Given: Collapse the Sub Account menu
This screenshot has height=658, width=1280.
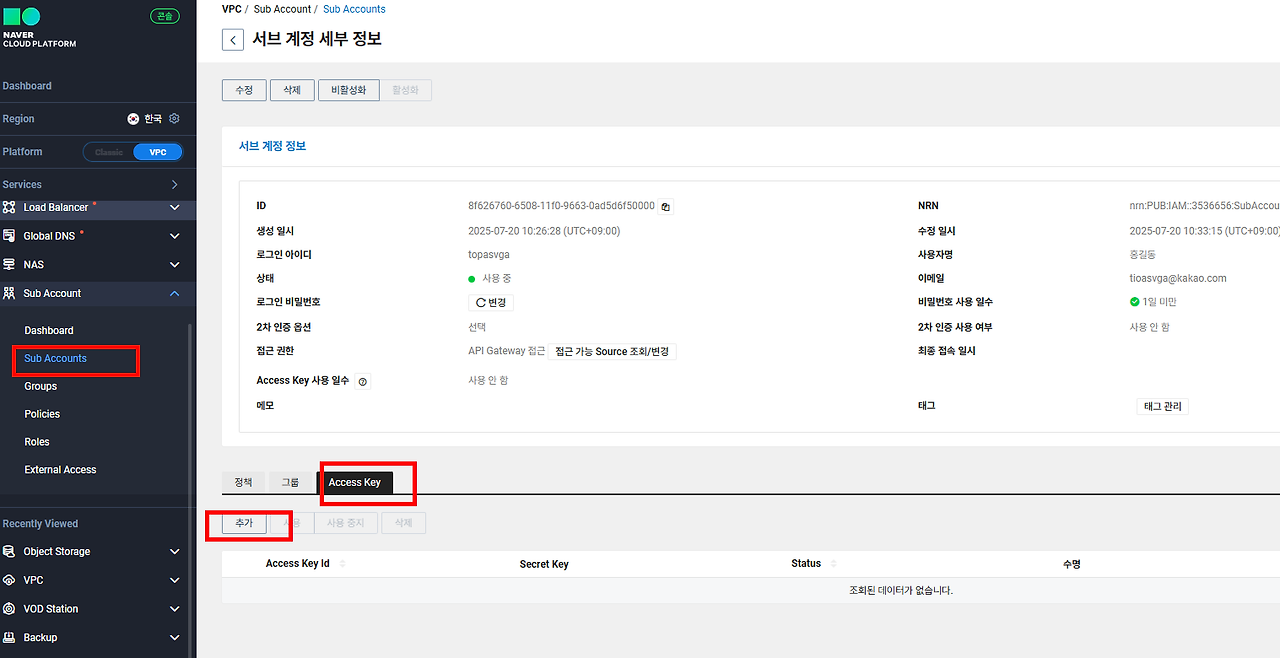Looking at the screenshot, I should point(175,293).
